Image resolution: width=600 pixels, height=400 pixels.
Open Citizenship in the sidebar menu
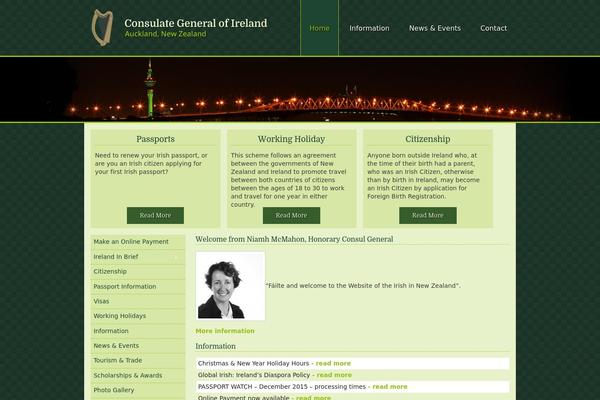[x=138, y=271]
